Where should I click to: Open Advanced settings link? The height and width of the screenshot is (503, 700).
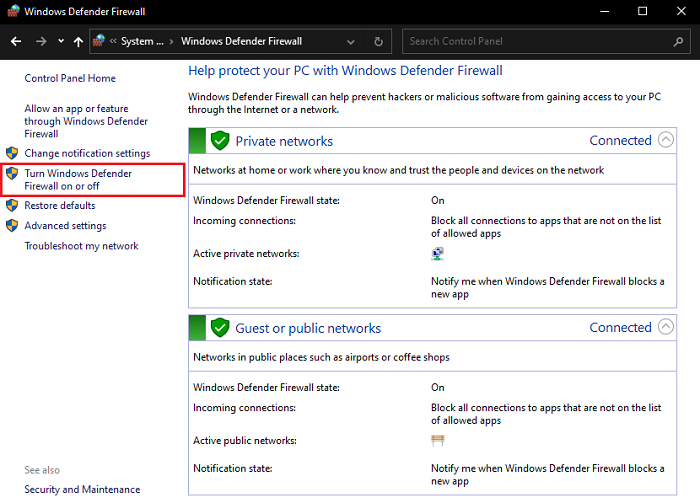point(65,226)
